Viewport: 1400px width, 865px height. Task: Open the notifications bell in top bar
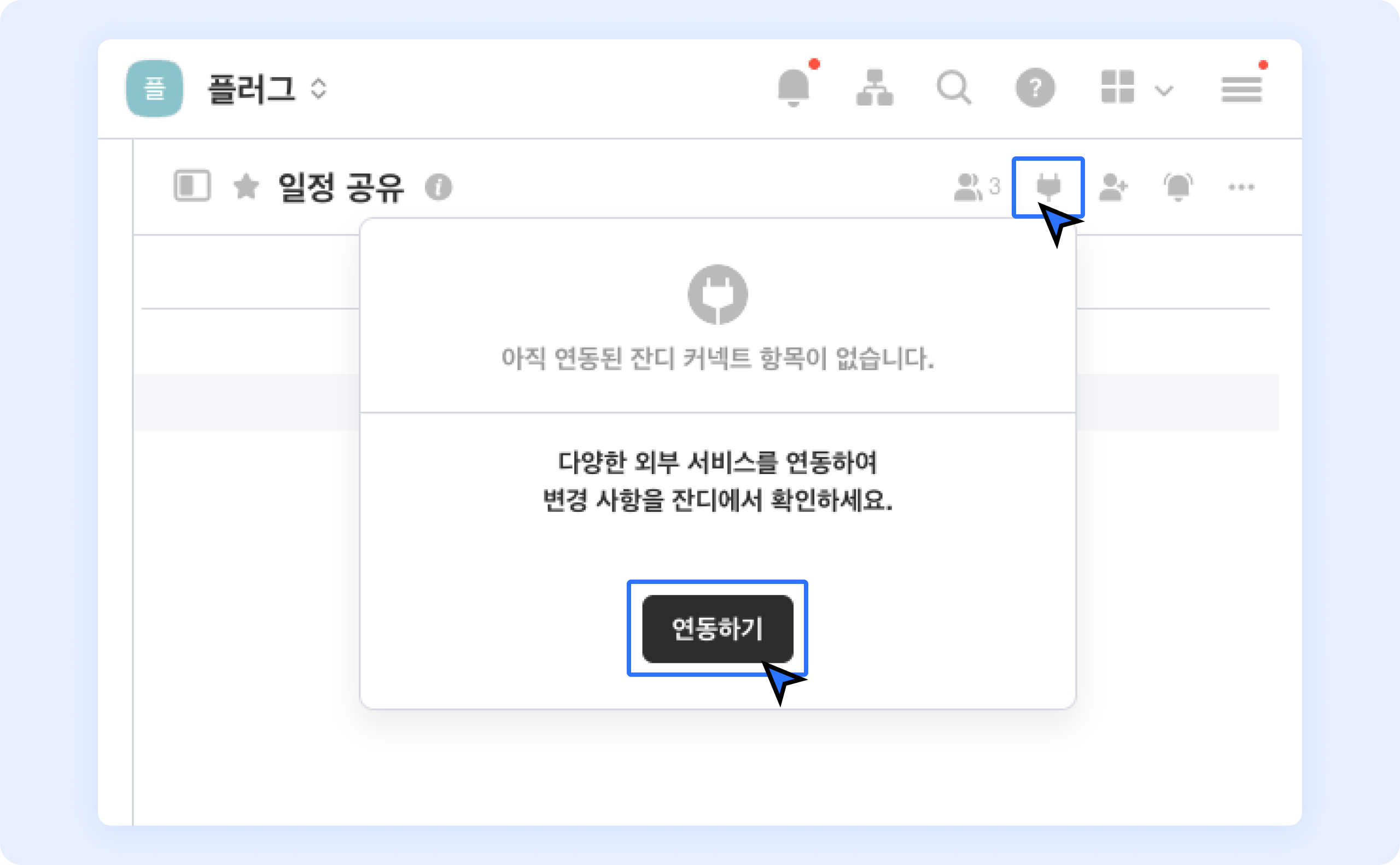pyautogui.click(x=793, y=88)
